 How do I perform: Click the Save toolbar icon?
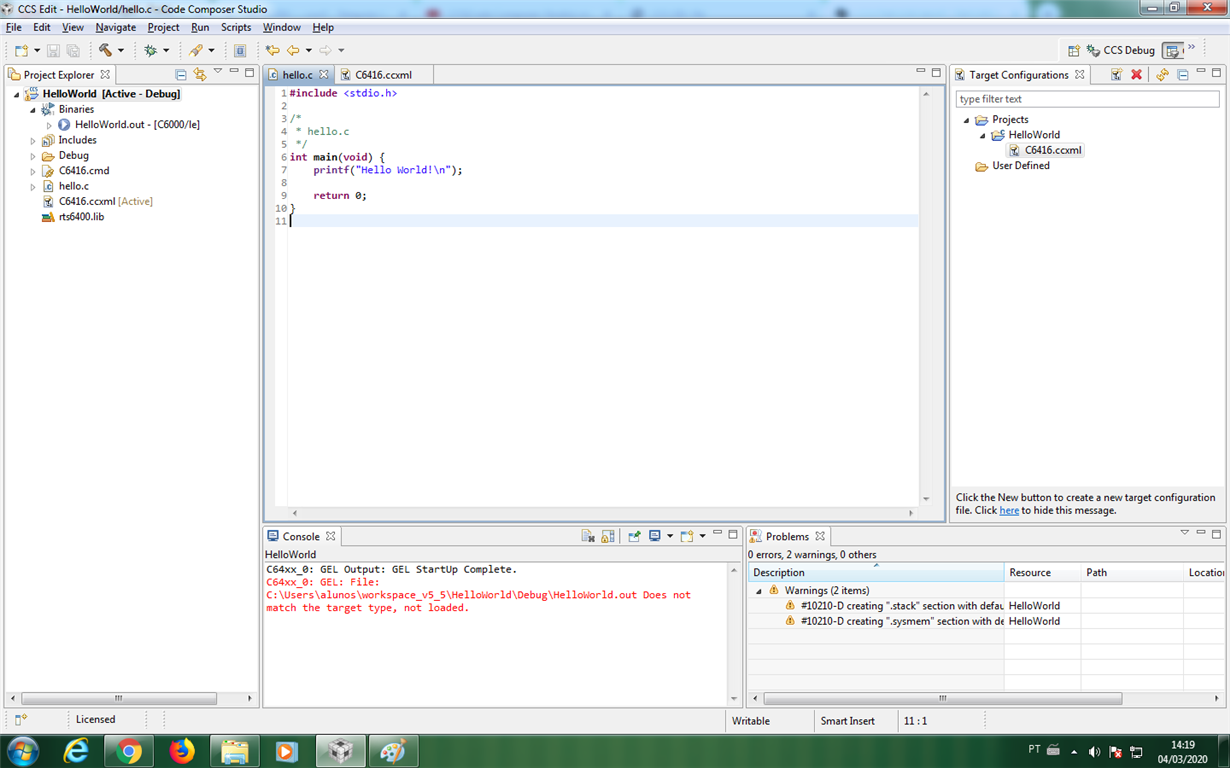click(54, 50)
